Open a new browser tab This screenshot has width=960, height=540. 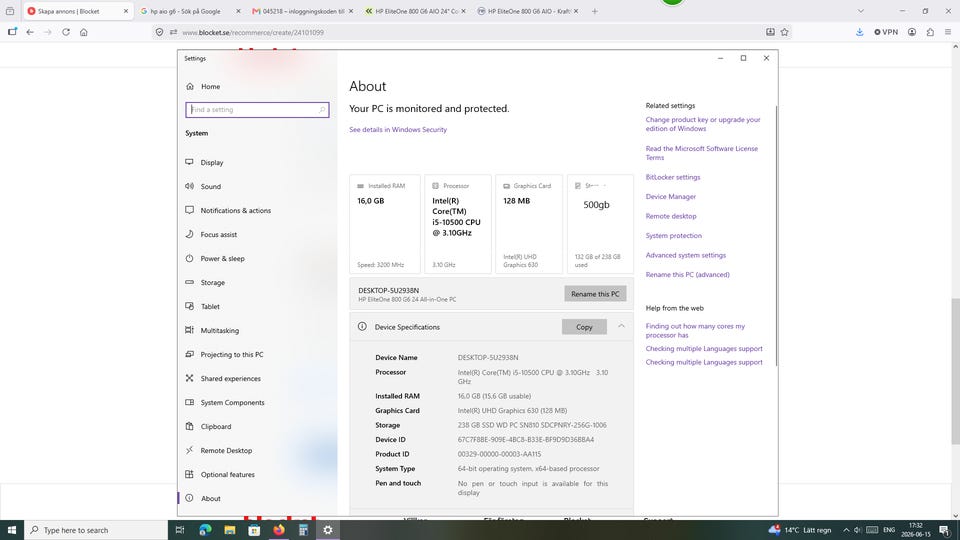click(x=594, y=11)
